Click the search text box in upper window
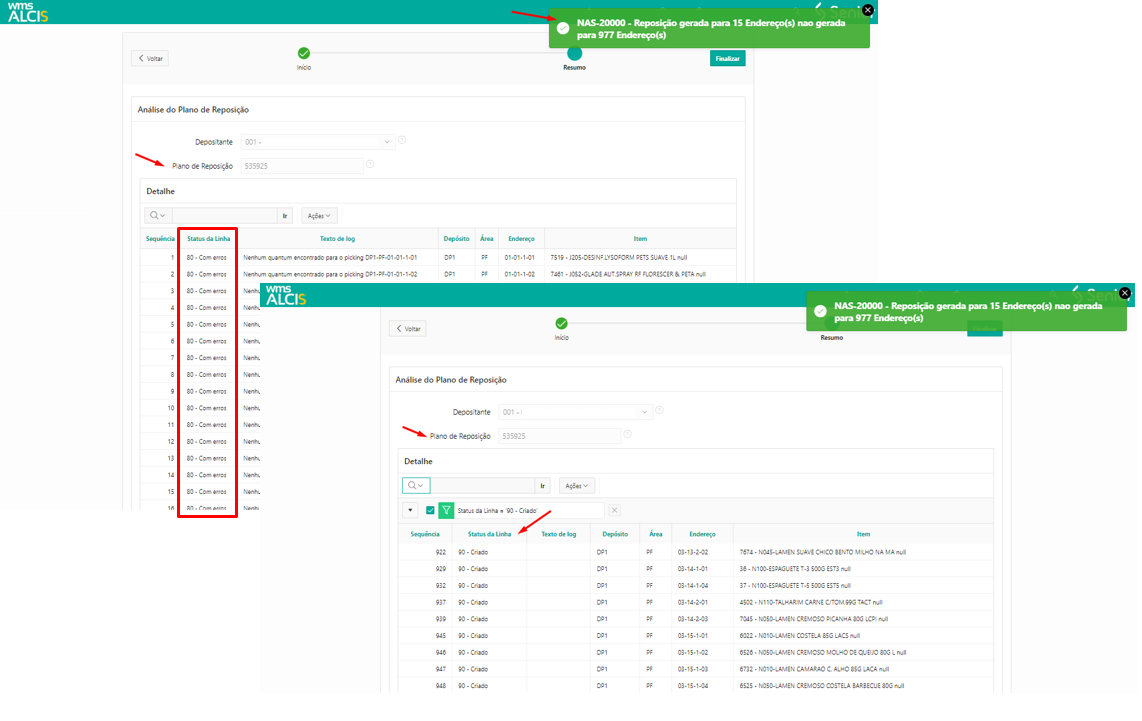1142x721 pixels. [x=224, y=216]
